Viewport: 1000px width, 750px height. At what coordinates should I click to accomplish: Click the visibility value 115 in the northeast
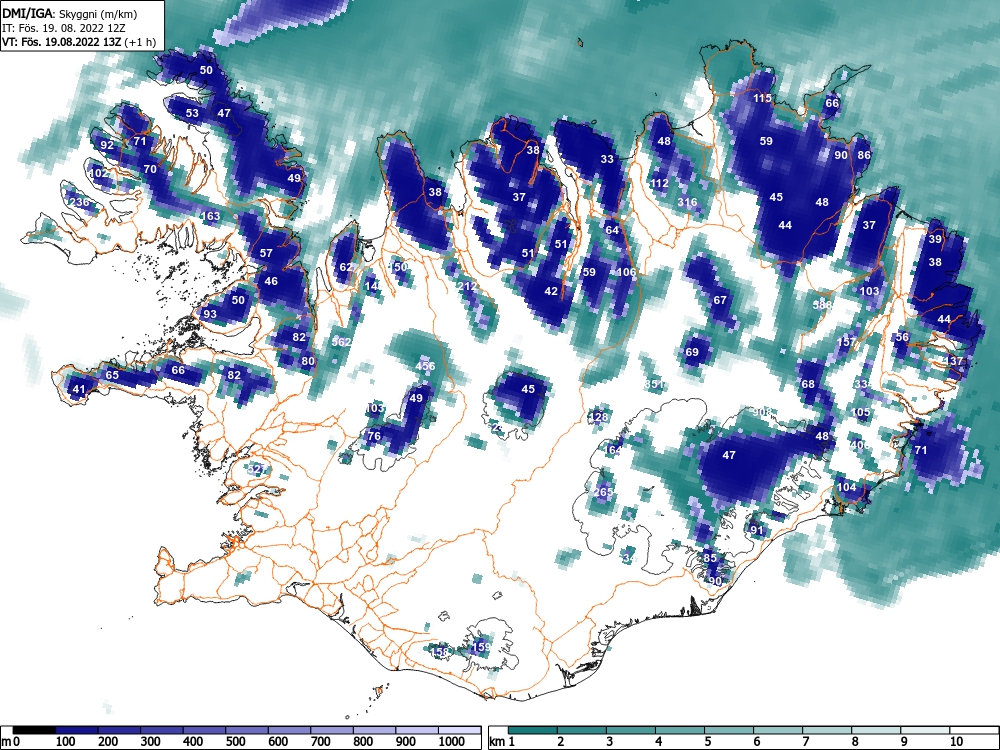(x=762, y=98)
